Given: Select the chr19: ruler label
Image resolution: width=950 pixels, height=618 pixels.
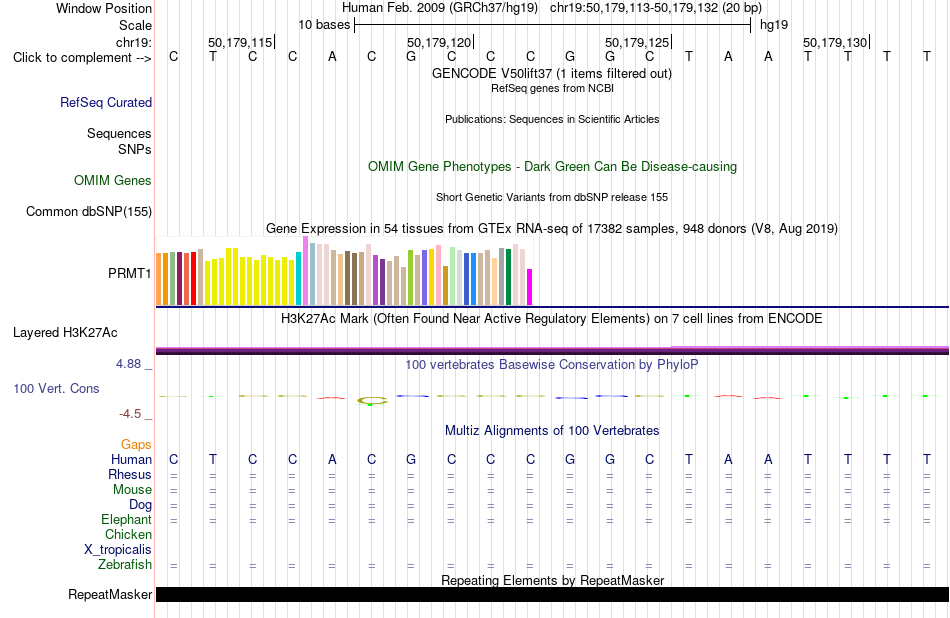Looking at the screenshot, I should coord(134,42).
